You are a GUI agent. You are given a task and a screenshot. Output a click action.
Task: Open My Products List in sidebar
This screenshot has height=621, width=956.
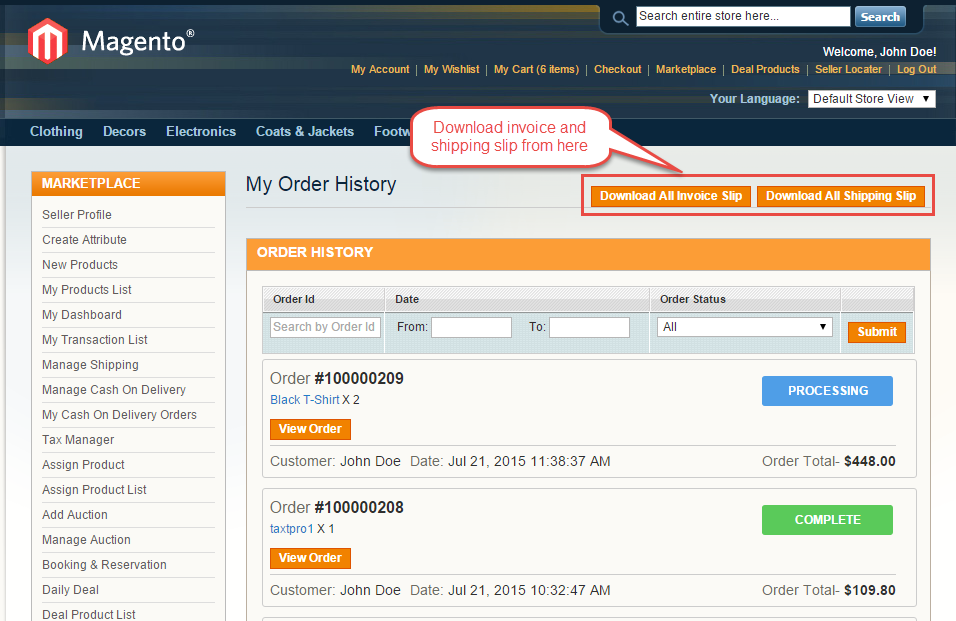click(x=87, y=290)
